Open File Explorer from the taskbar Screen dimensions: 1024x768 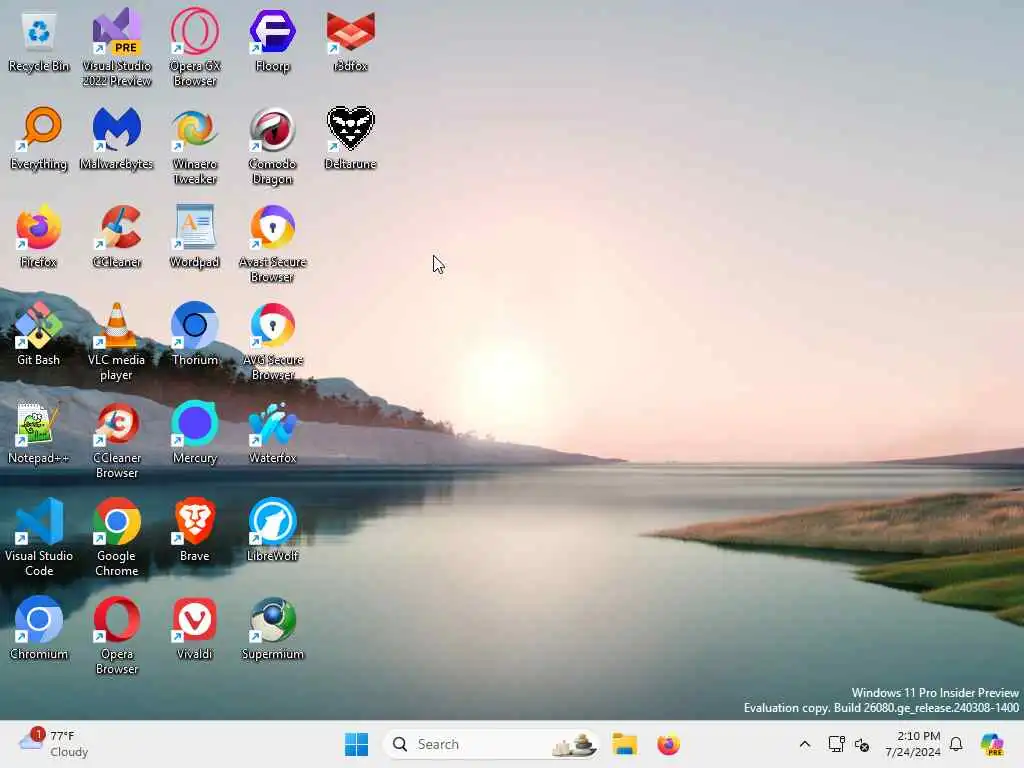tap(624, 744)
